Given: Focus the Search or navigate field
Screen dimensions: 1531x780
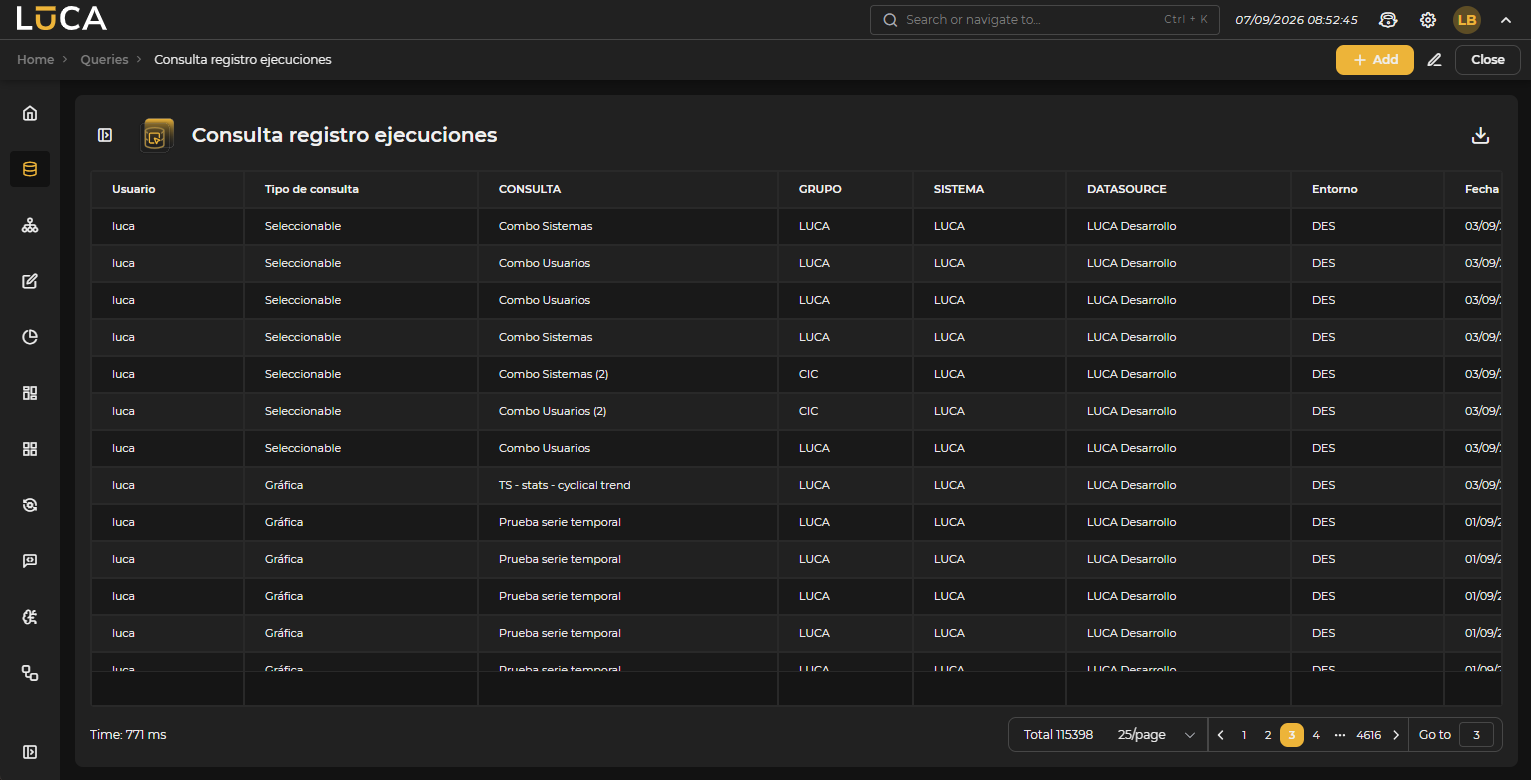Looking at the screenshot, I should pos(1045,20).
